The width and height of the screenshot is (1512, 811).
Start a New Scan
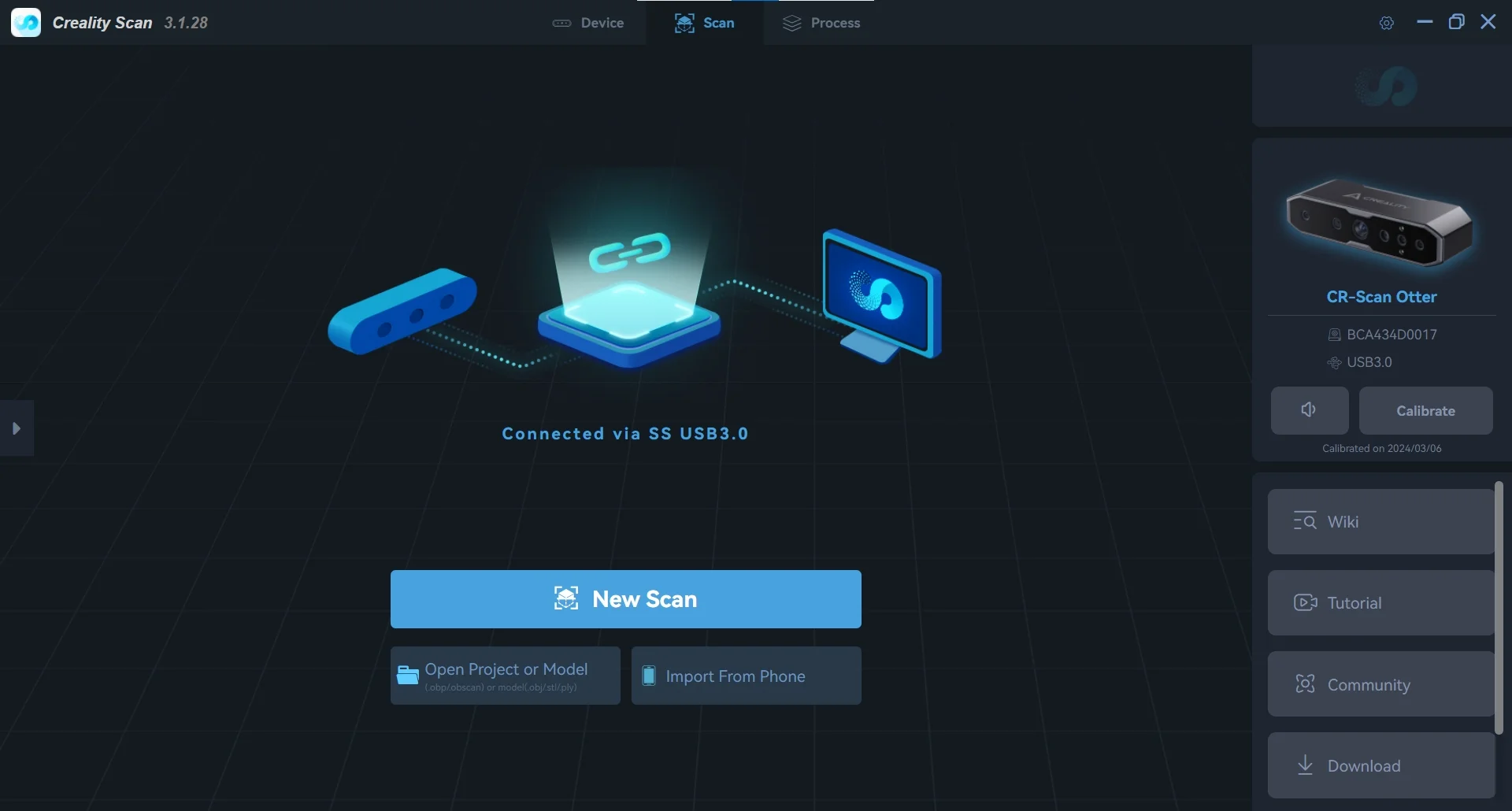tap(626, 599)
